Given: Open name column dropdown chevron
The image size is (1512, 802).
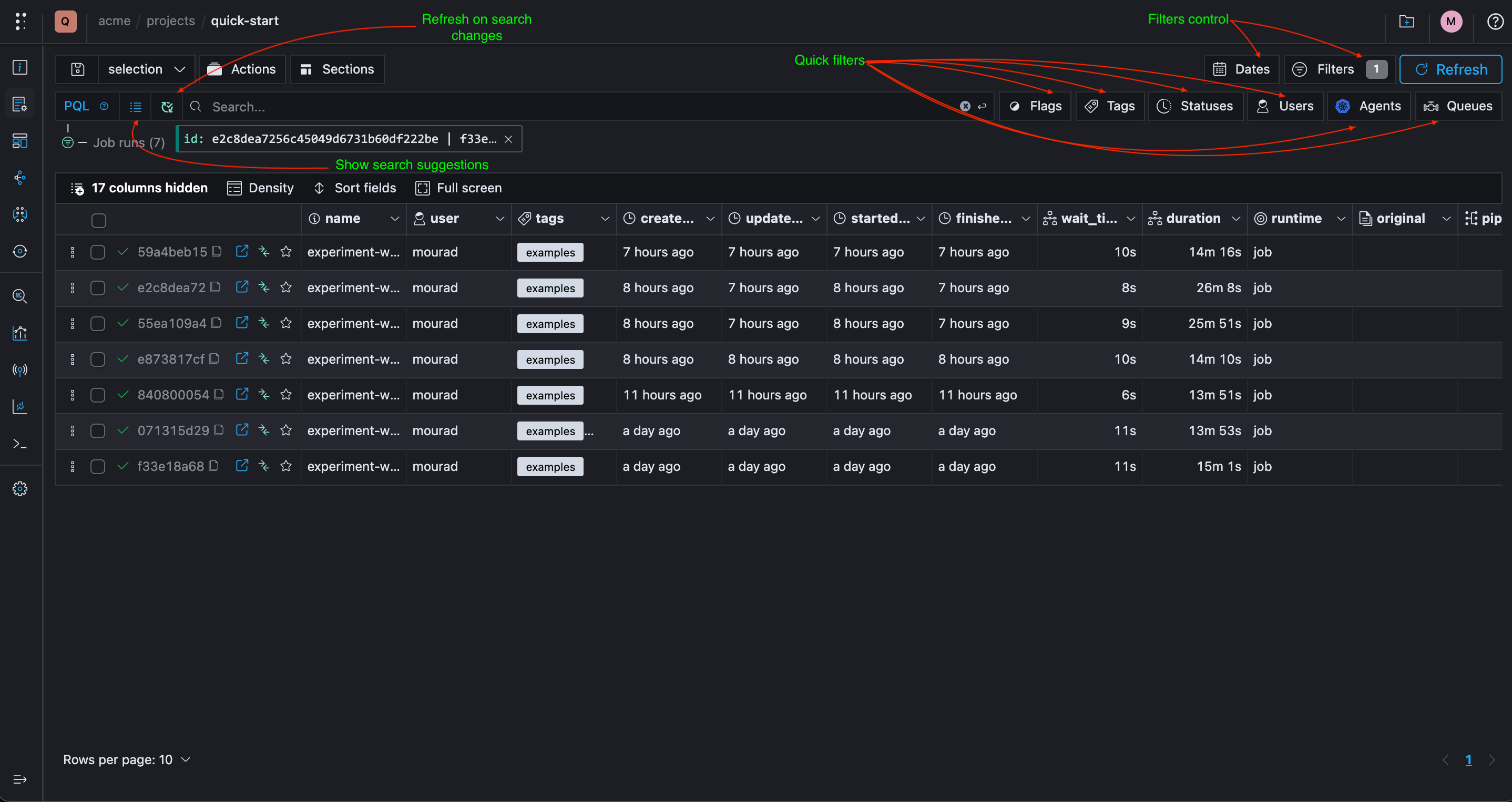Looking at the screenshot, I should 395,219.
